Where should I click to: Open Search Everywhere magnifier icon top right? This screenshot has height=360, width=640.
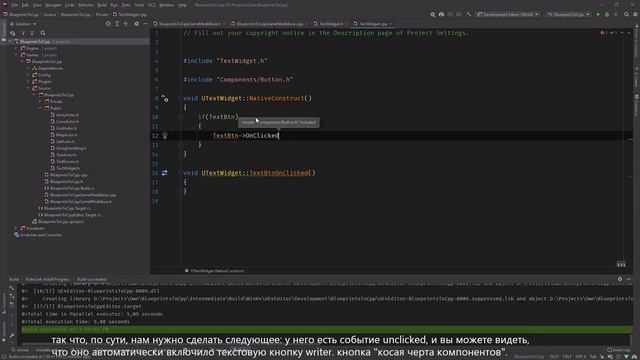click(x=627, y=14)
